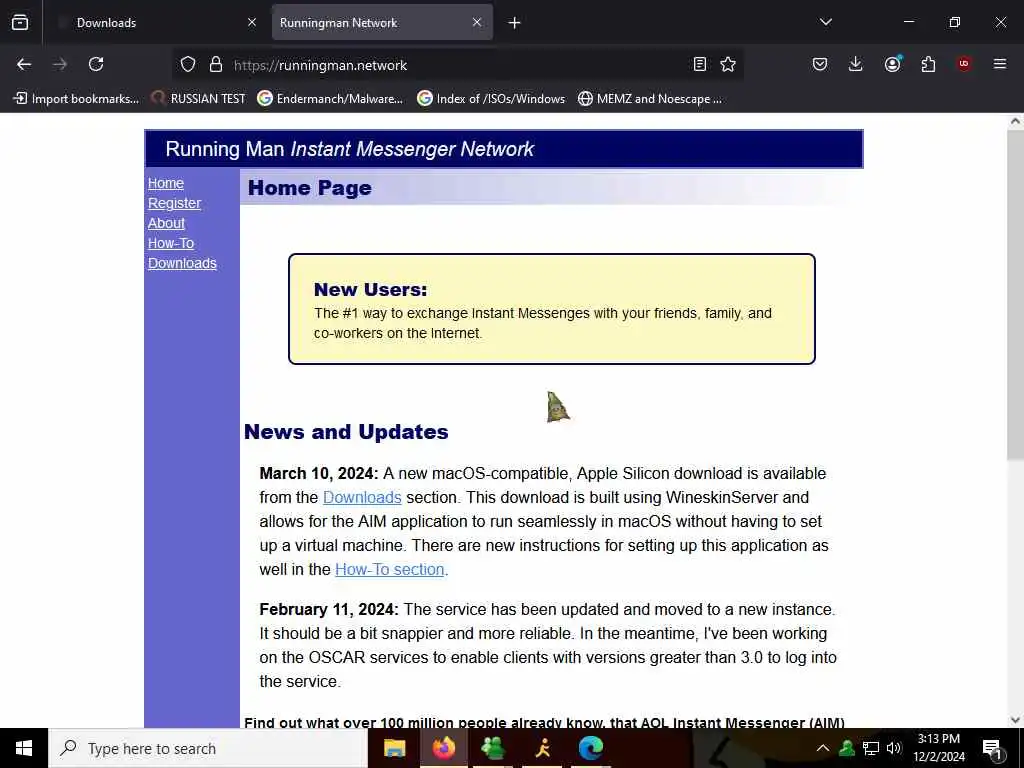
Task: Switch to Firefox in the taskbar
Action: [443, 748]
